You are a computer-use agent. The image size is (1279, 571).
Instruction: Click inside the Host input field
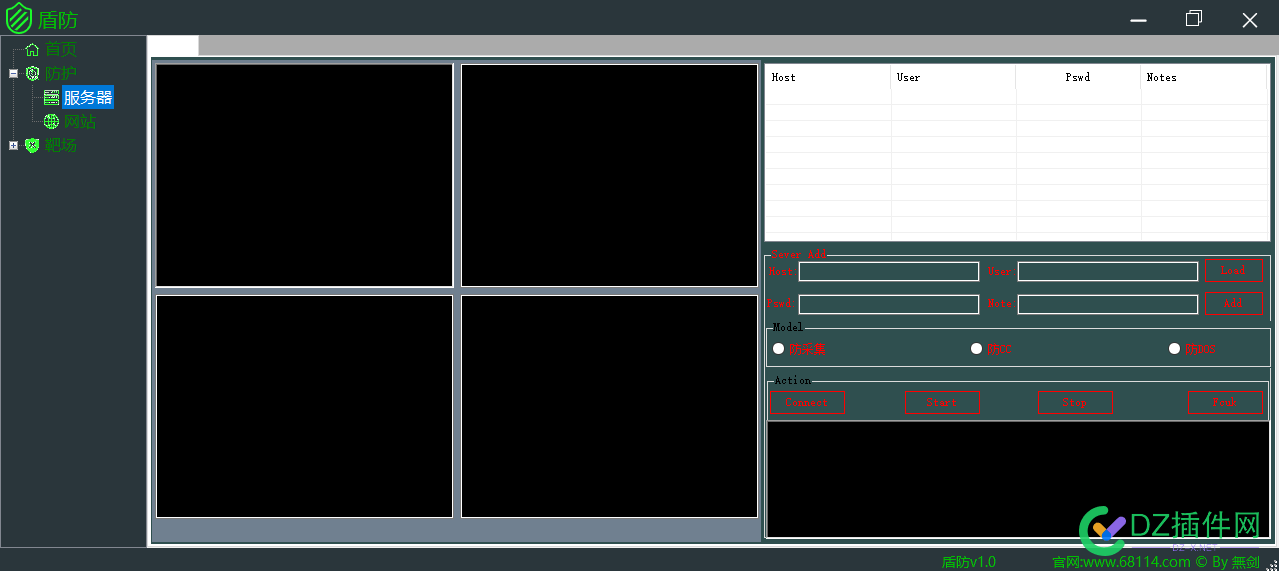click(888, 272)
